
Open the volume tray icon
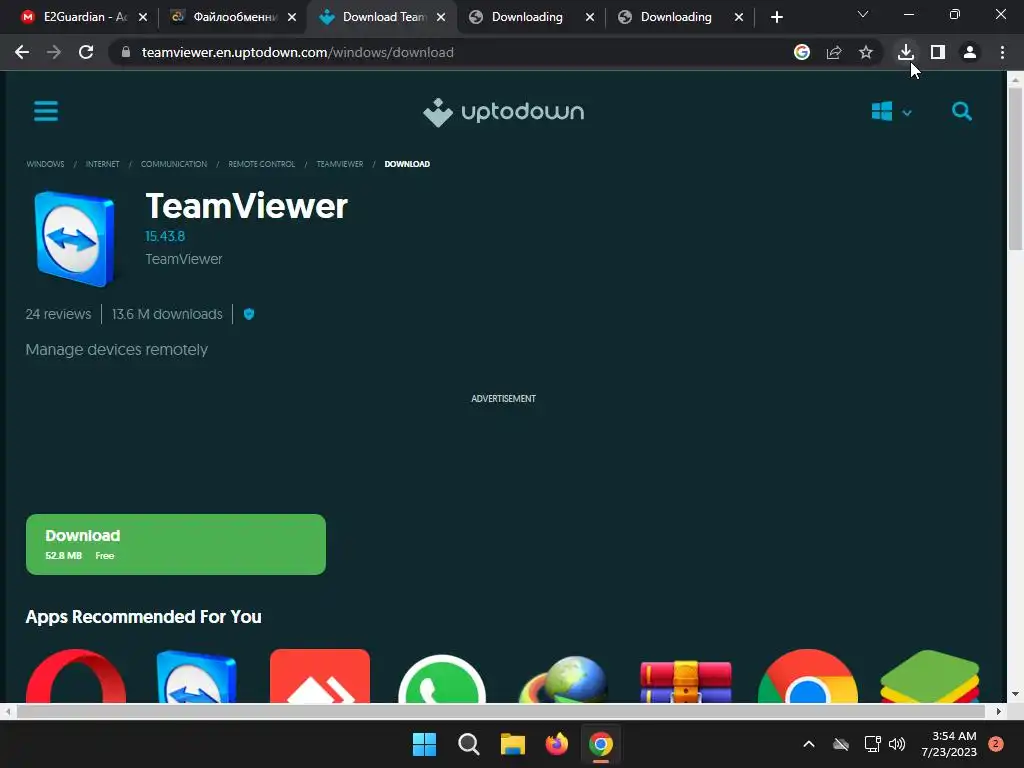[897, 744]
